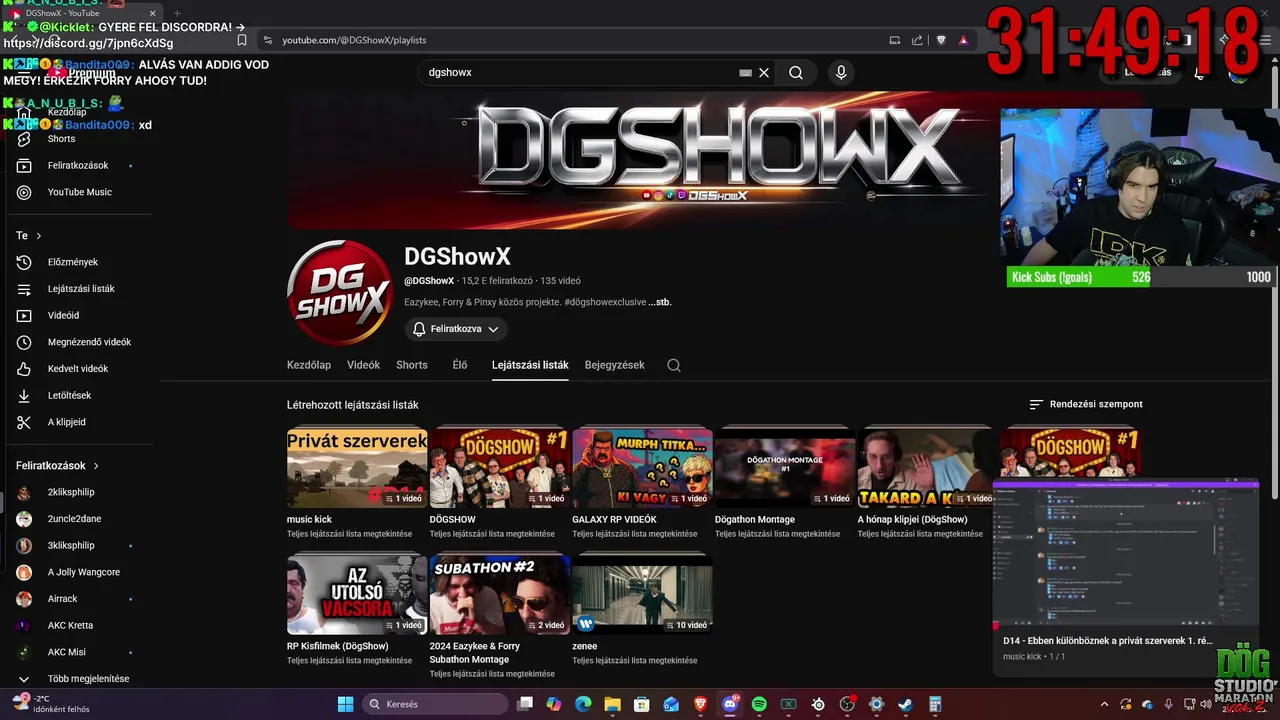
Task: Open YouTube Music from the sidebar
Action: [80, 192]
